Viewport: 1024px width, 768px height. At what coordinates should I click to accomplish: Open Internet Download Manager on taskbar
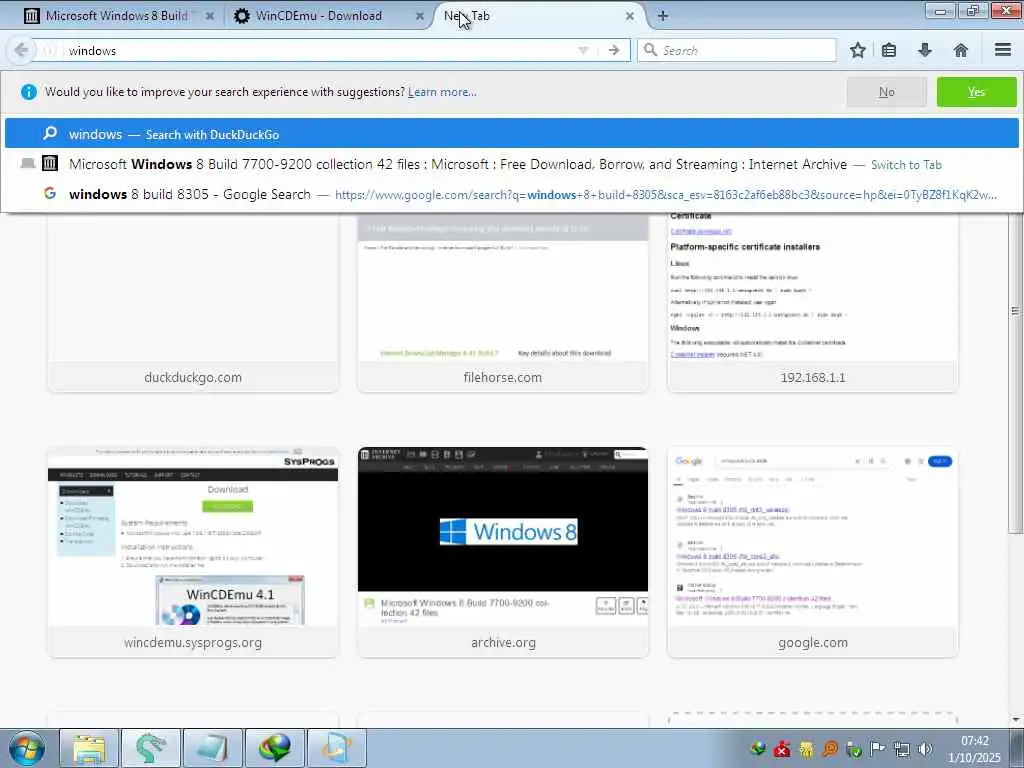[274, 748]
